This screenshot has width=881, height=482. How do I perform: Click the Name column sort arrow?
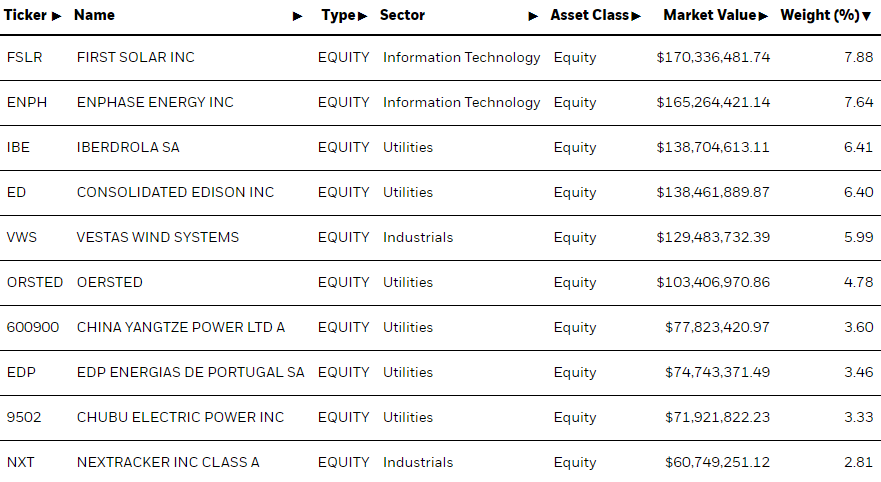[298, 16]
